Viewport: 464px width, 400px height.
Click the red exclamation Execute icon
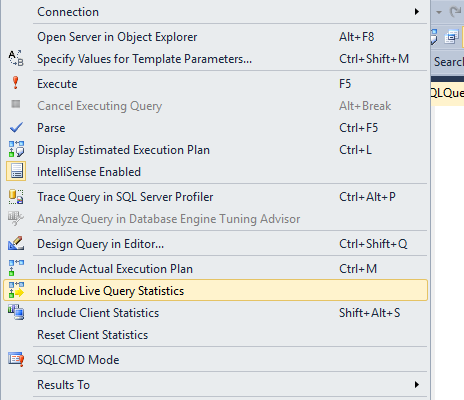click(x=15, y=83)
